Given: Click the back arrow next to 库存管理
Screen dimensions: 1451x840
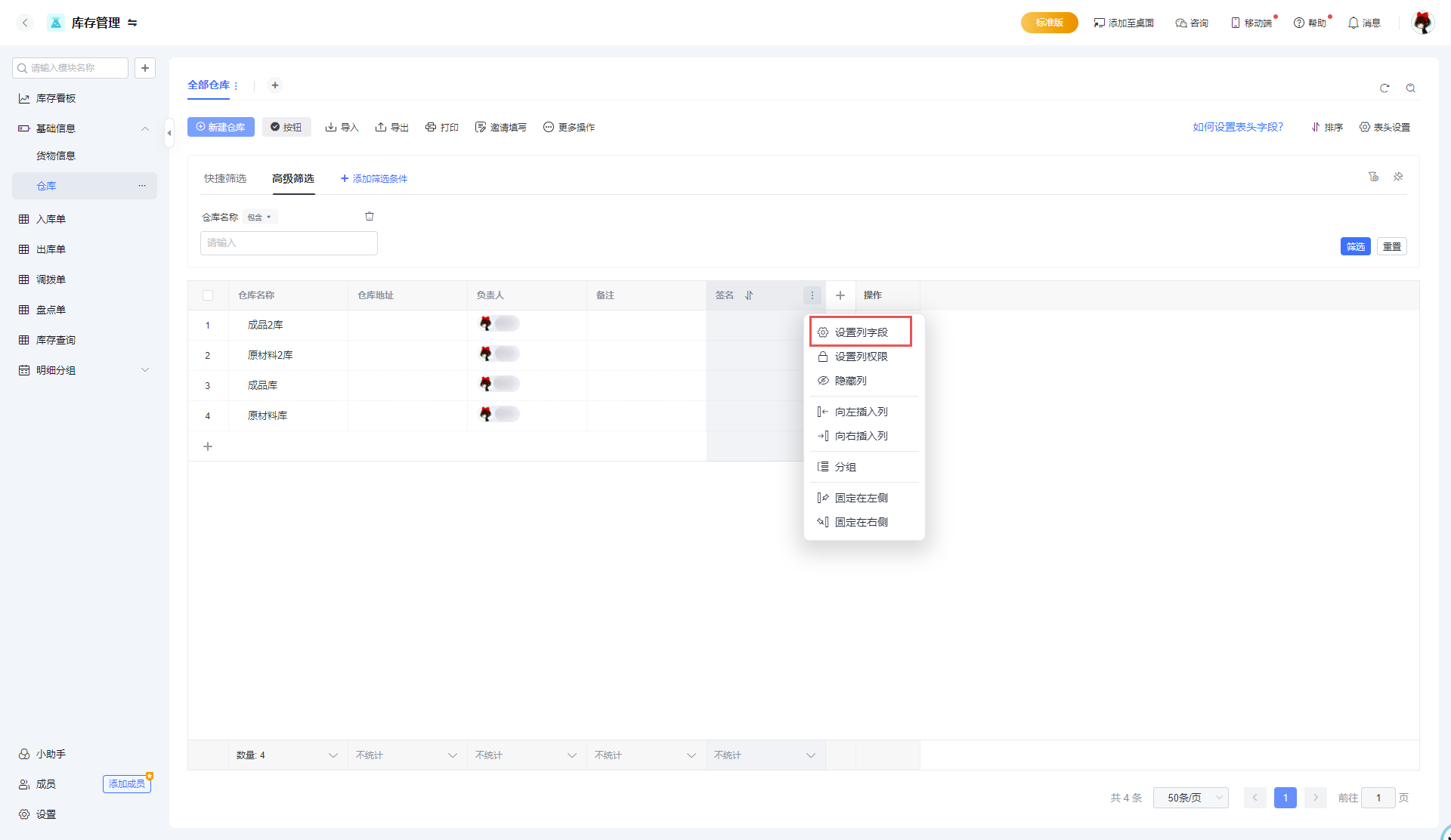Looking at the screenshot, I should 25,23.
